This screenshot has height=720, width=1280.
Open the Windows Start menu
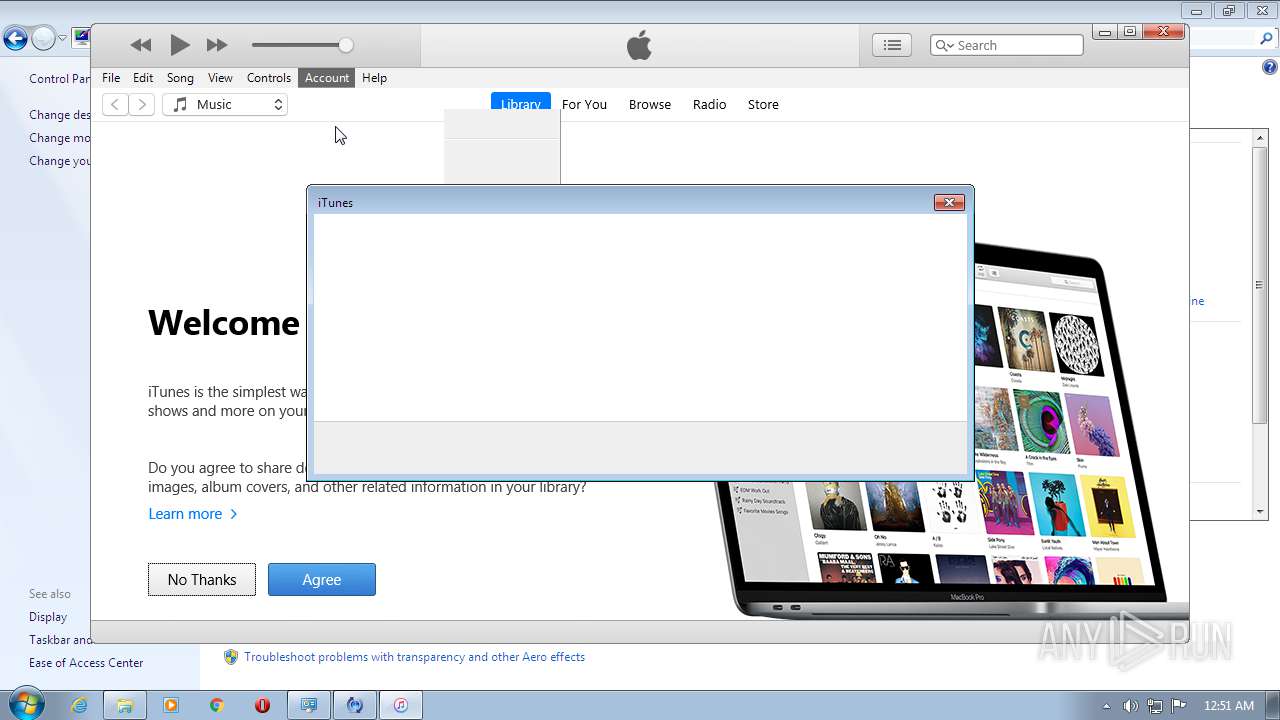(x=25, y=705)
